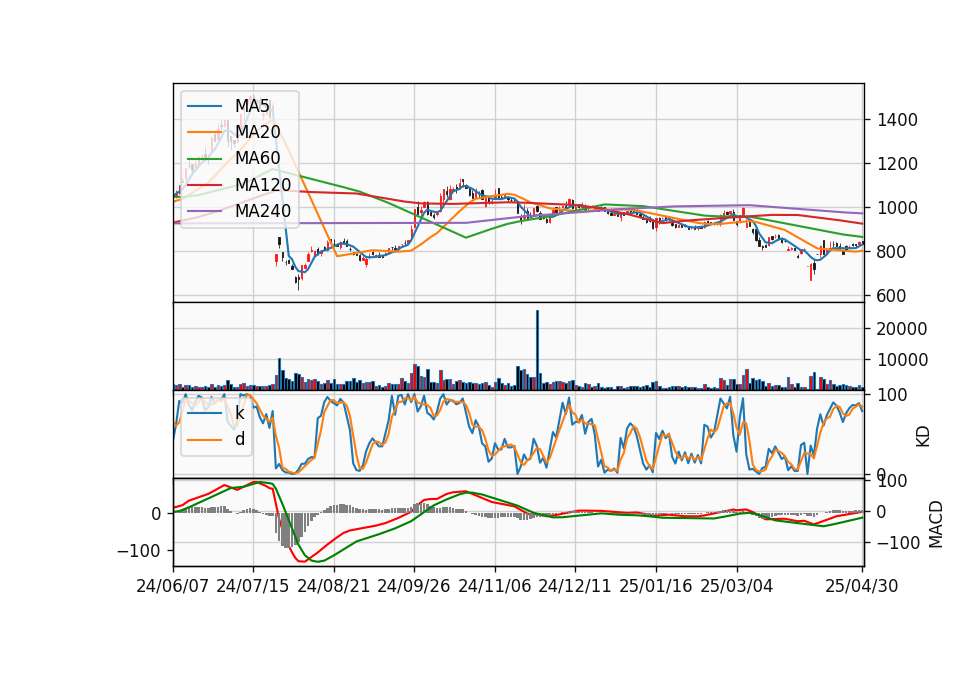This screenshot has width=960, height=690.
Task: Click the 25/01/16 date axis label
Action: tap(656, 586)
